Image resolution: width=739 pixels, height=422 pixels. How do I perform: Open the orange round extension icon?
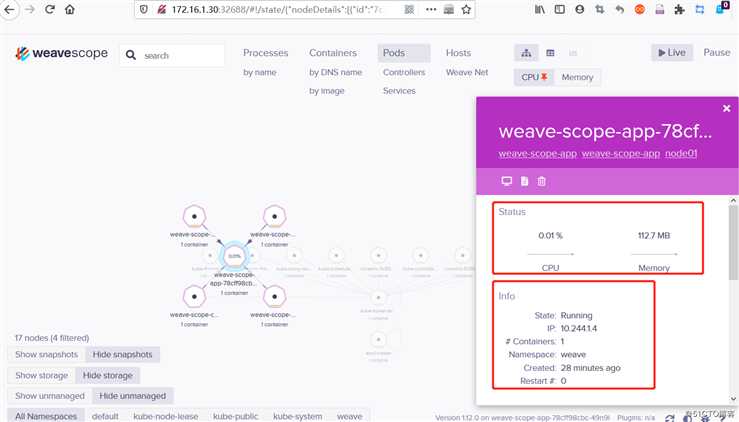[640, 9]
